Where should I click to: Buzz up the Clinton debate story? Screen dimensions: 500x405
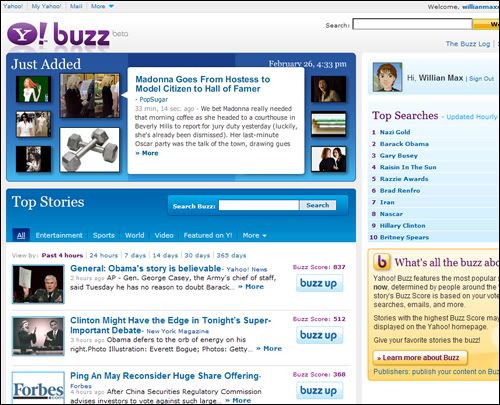coord(319,335)
